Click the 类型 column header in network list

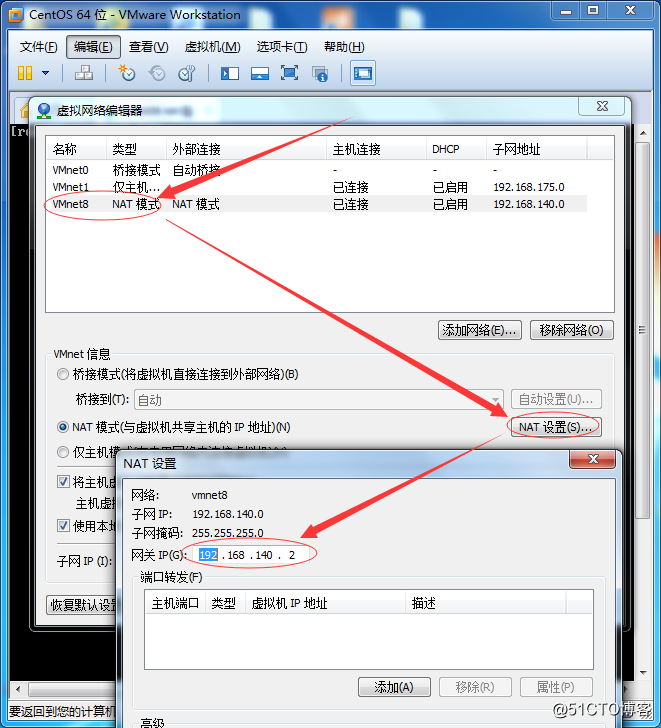point(136,149)
